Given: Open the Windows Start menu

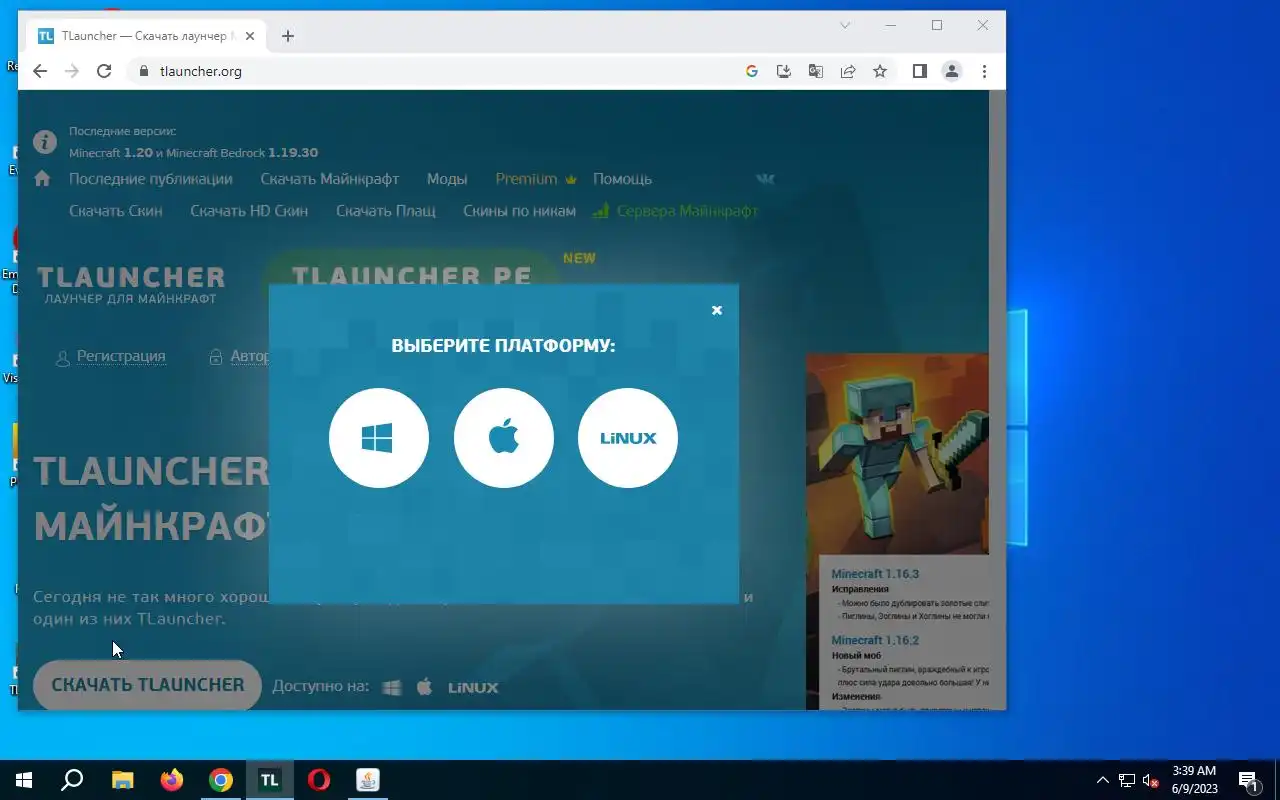Looking at the screenshot, I should 24,780.
